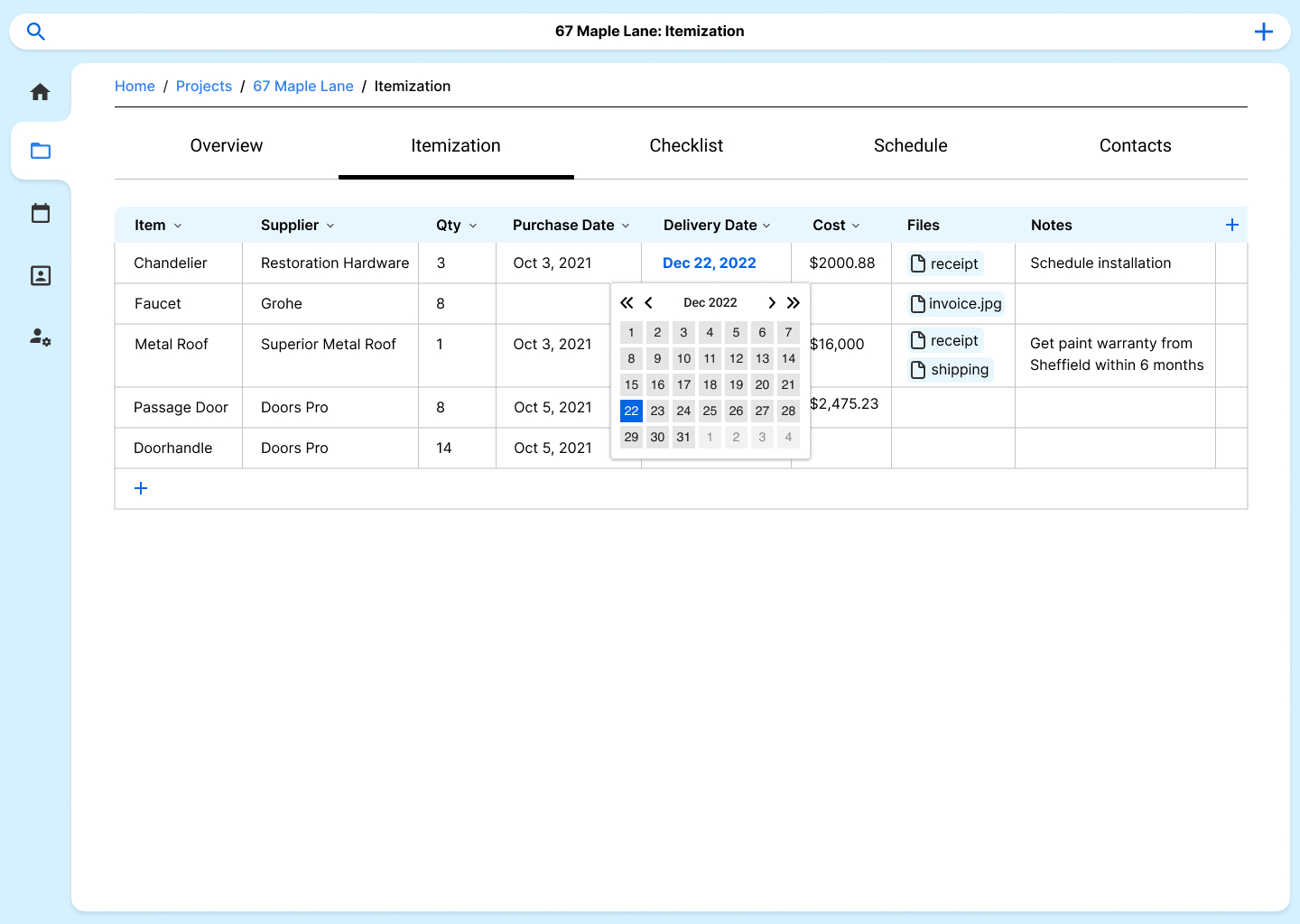The image size is (1300, 924).
Task: Open the invoice.jpg file attachment
Action: click(x=956, y=304)
